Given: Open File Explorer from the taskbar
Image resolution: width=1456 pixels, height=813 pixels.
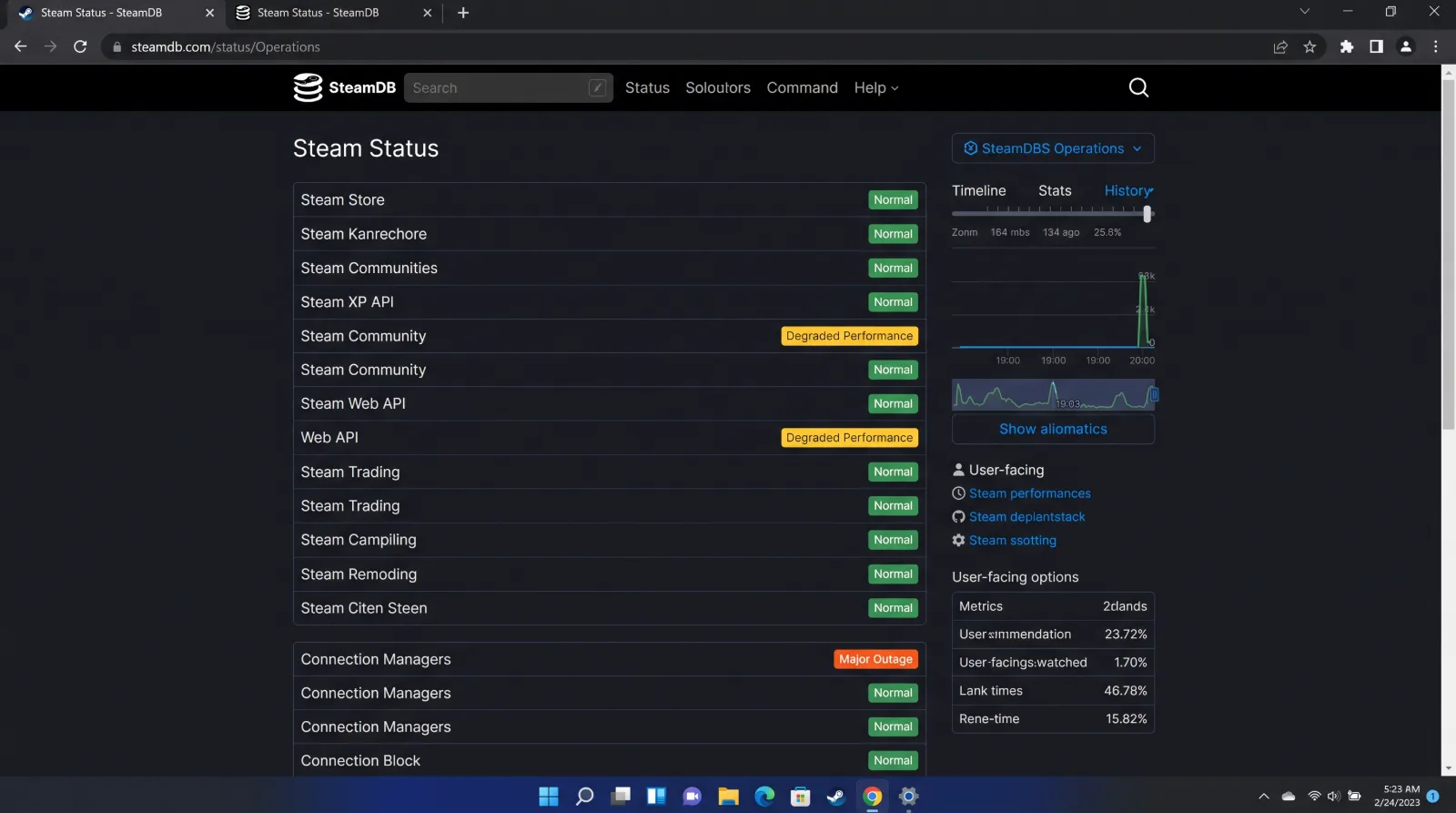Looking at the screenshot, I should click(728, 797).
